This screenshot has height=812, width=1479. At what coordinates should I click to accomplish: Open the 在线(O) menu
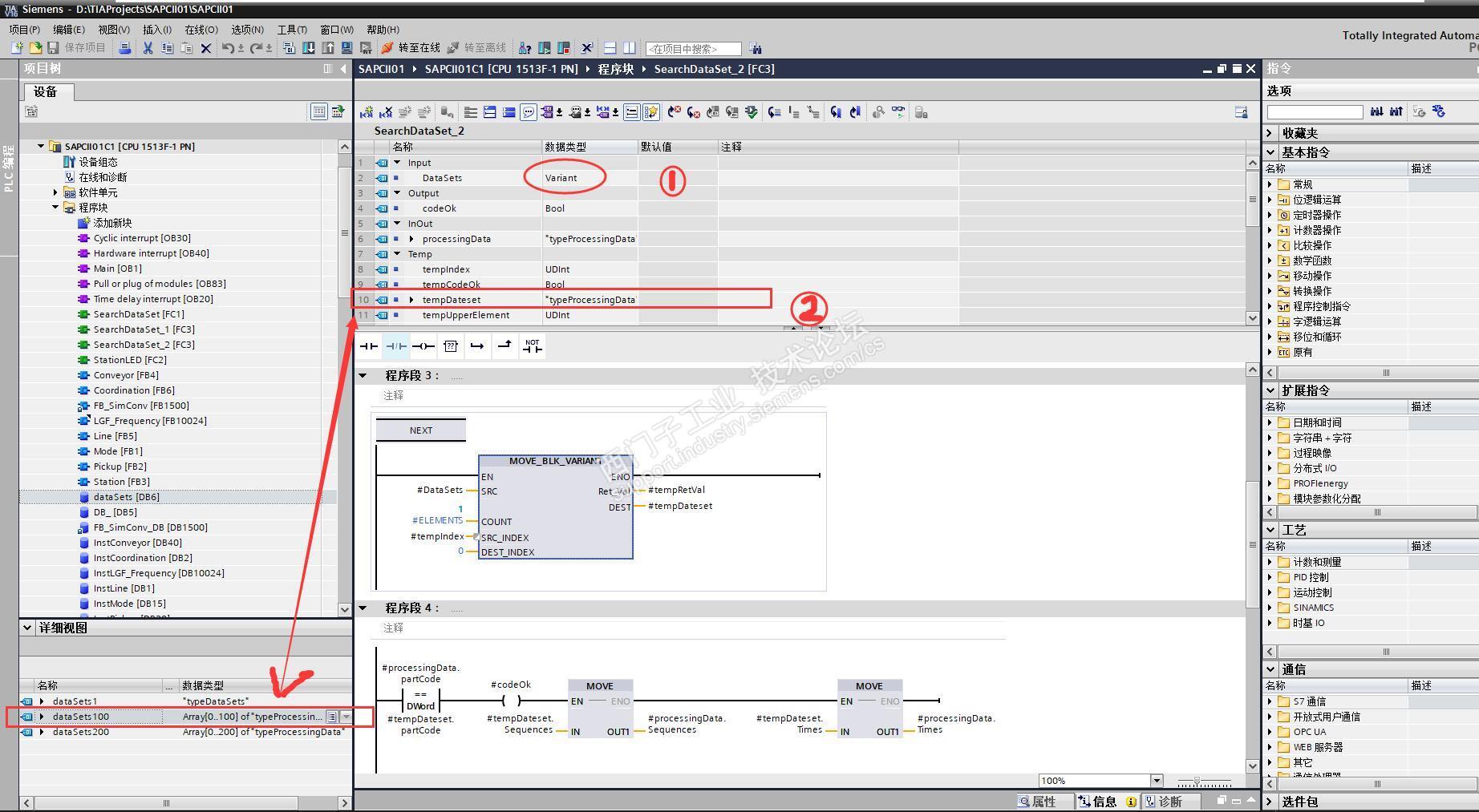tap(201, 30)
